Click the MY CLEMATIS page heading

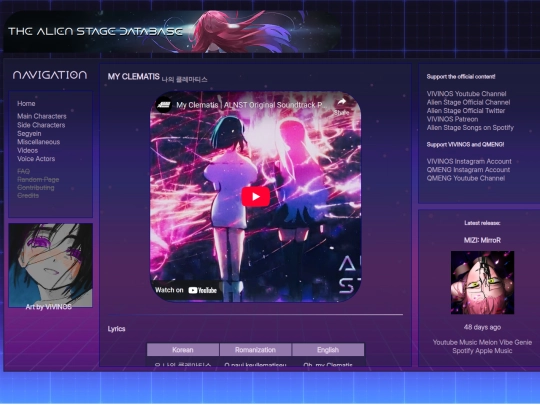tap(134, 76)
